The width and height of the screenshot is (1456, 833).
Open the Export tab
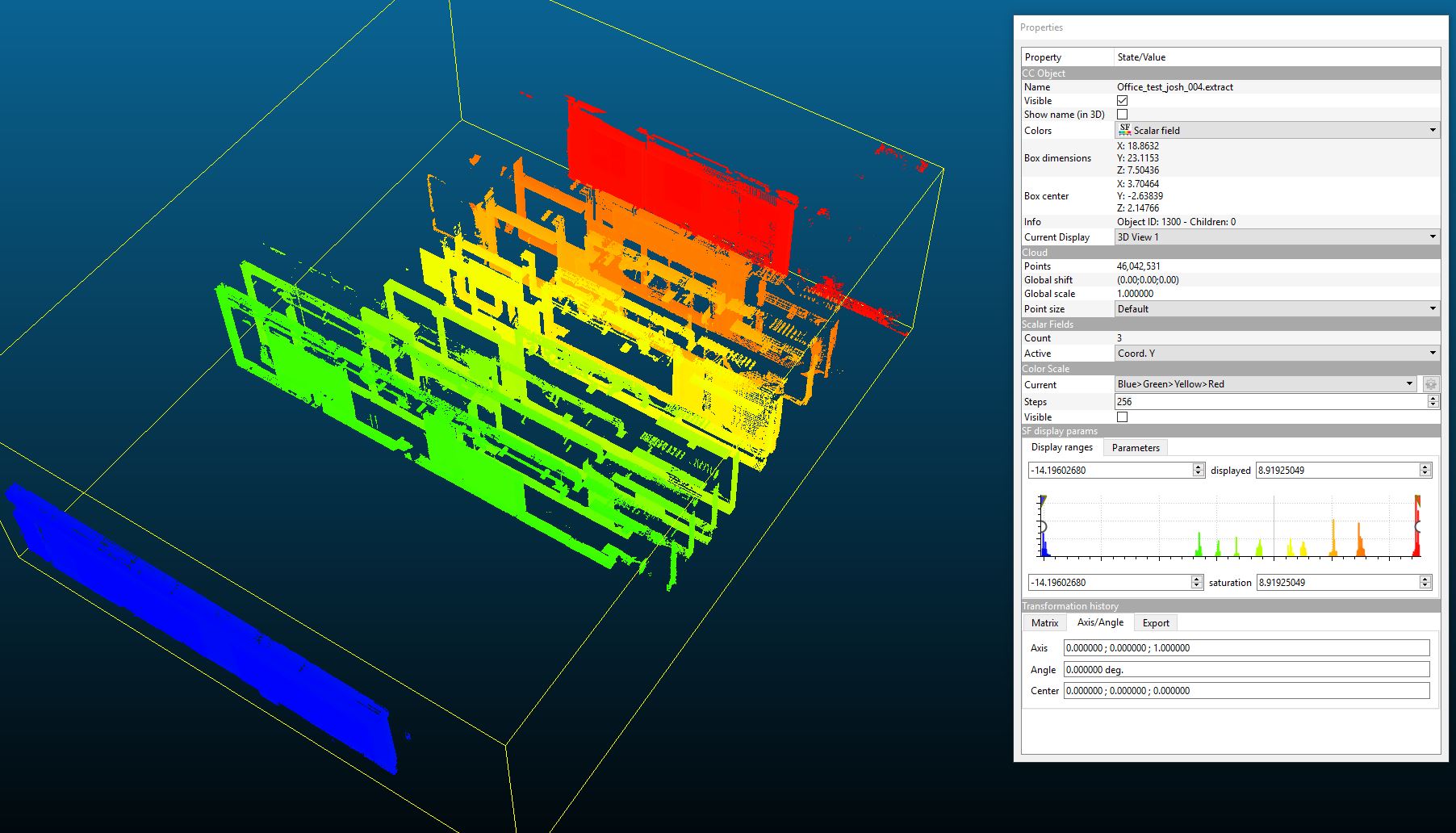(1155, 623)
